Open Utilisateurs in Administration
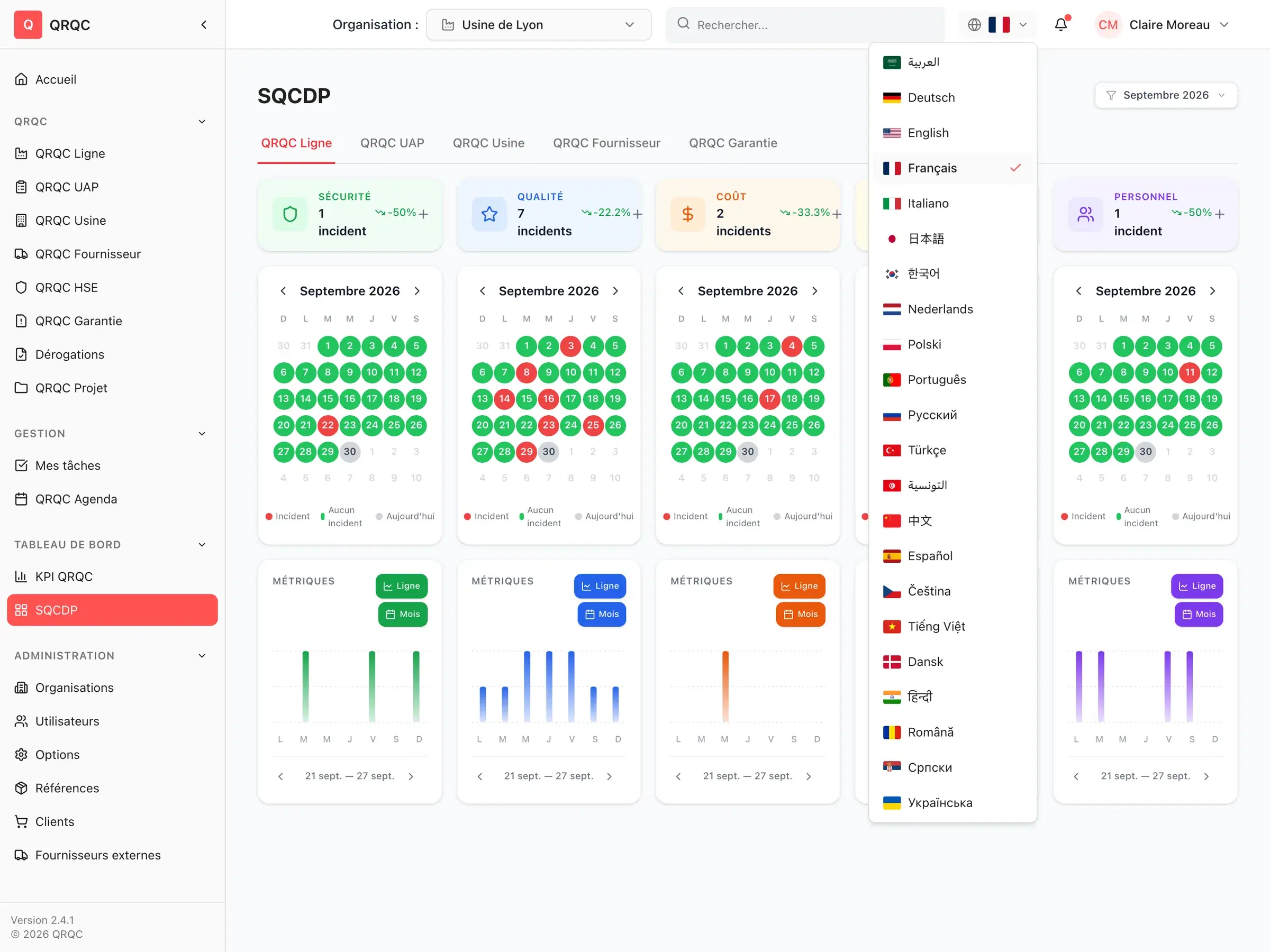Screen dimensions: 1270x952 click(x=113, y=721)
